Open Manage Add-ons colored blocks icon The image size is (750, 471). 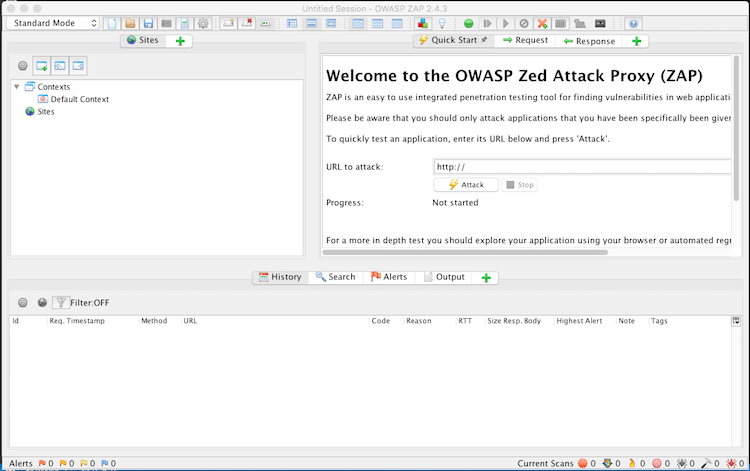422,23
